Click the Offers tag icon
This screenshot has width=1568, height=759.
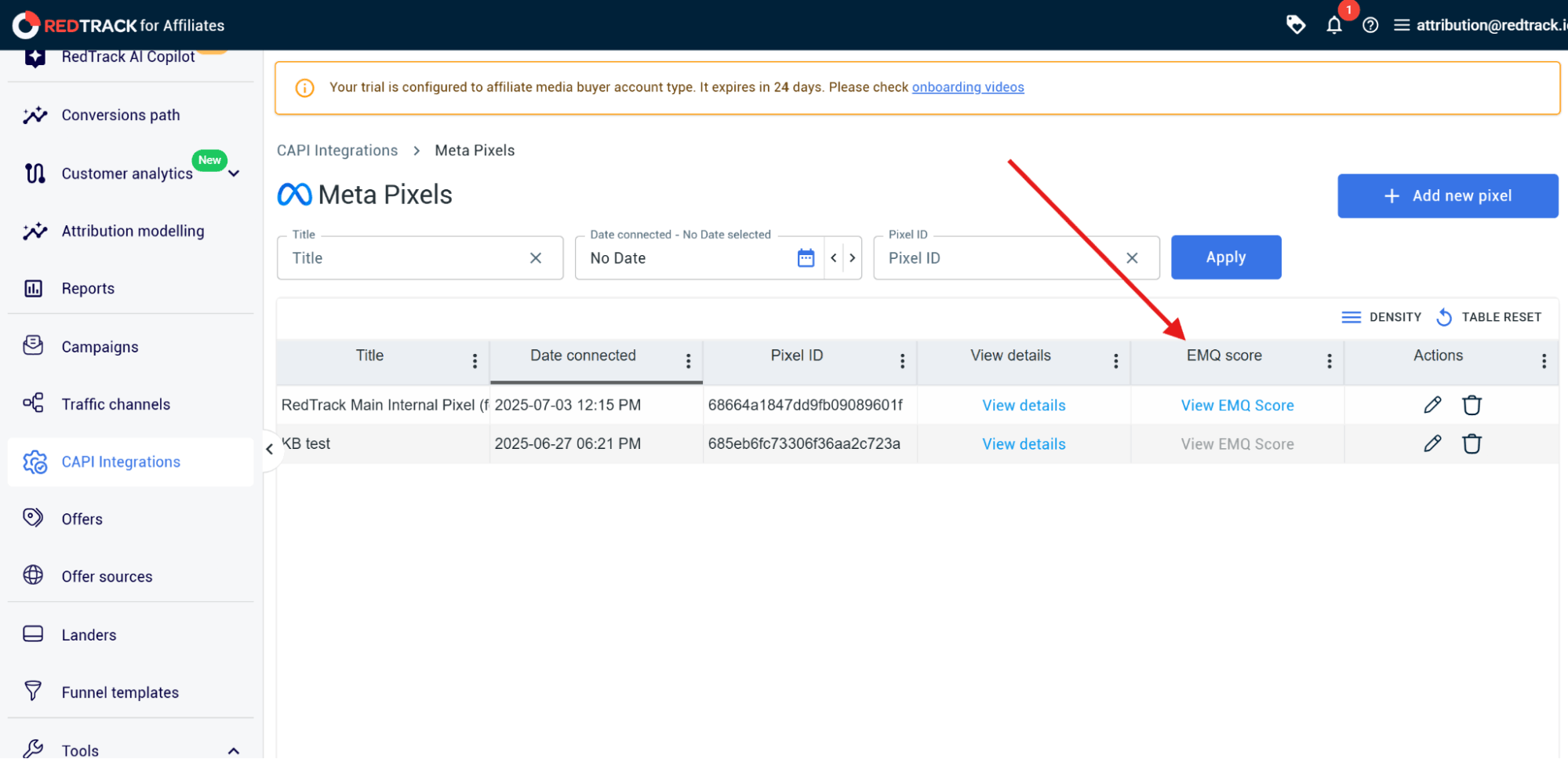pos(34,518)
